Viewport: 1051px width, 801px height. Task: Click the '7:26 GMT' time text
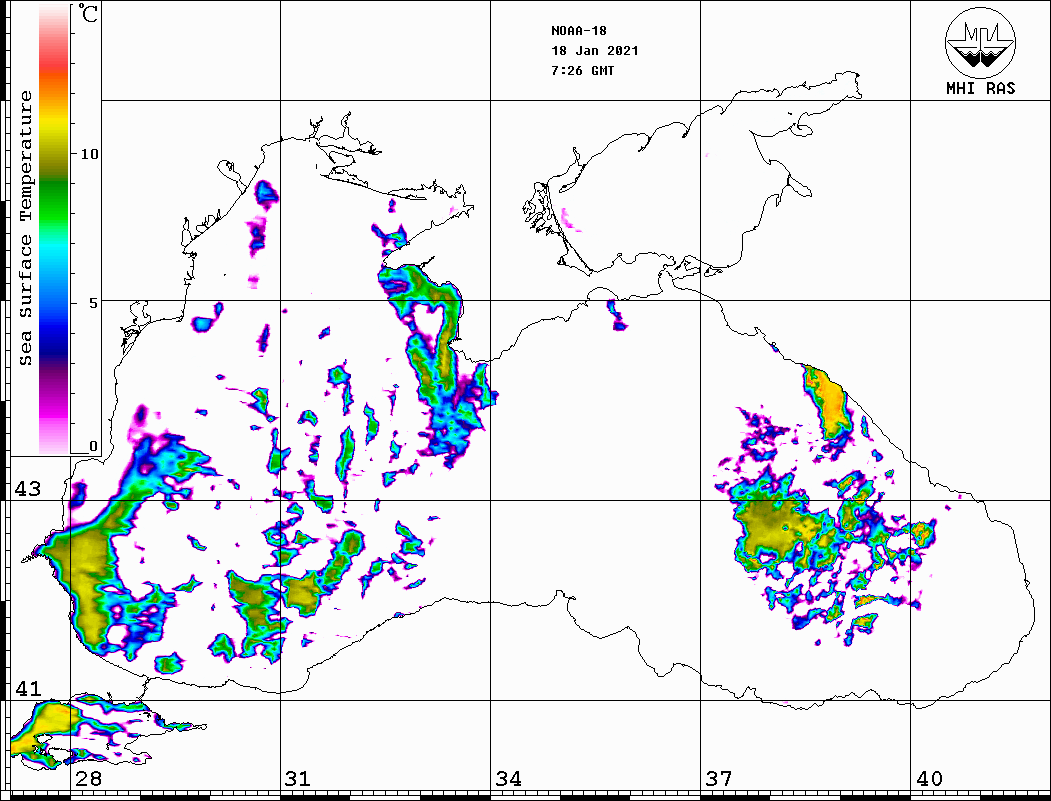click(582, 71)
